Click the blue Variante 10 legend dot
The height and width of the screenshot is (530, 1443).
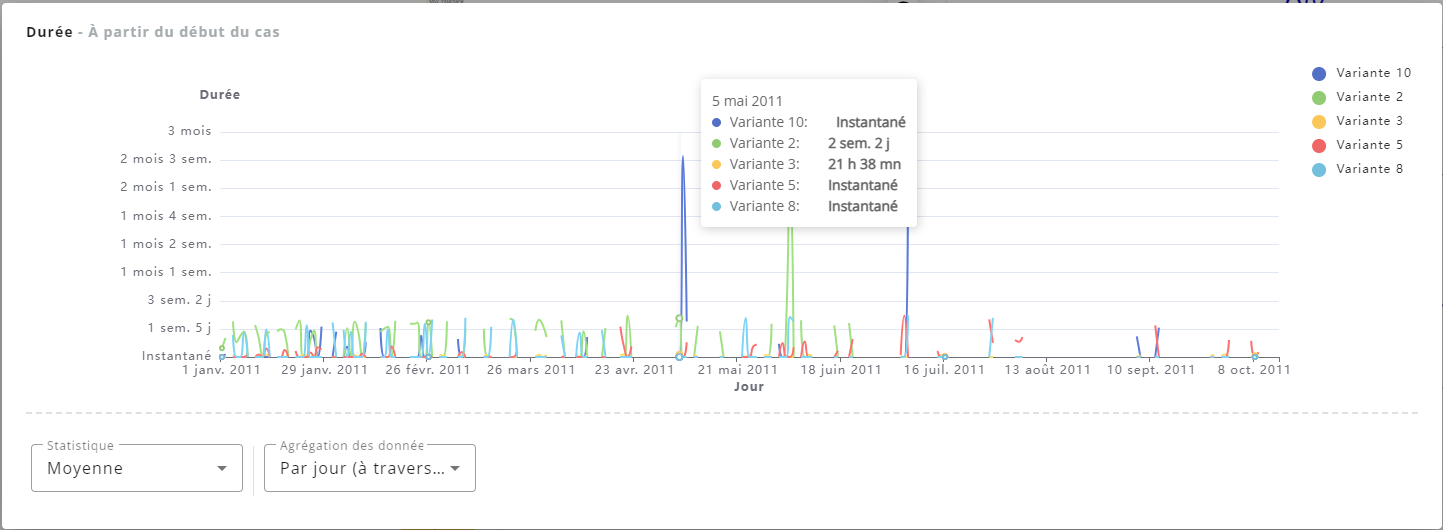click(1319, 73)
